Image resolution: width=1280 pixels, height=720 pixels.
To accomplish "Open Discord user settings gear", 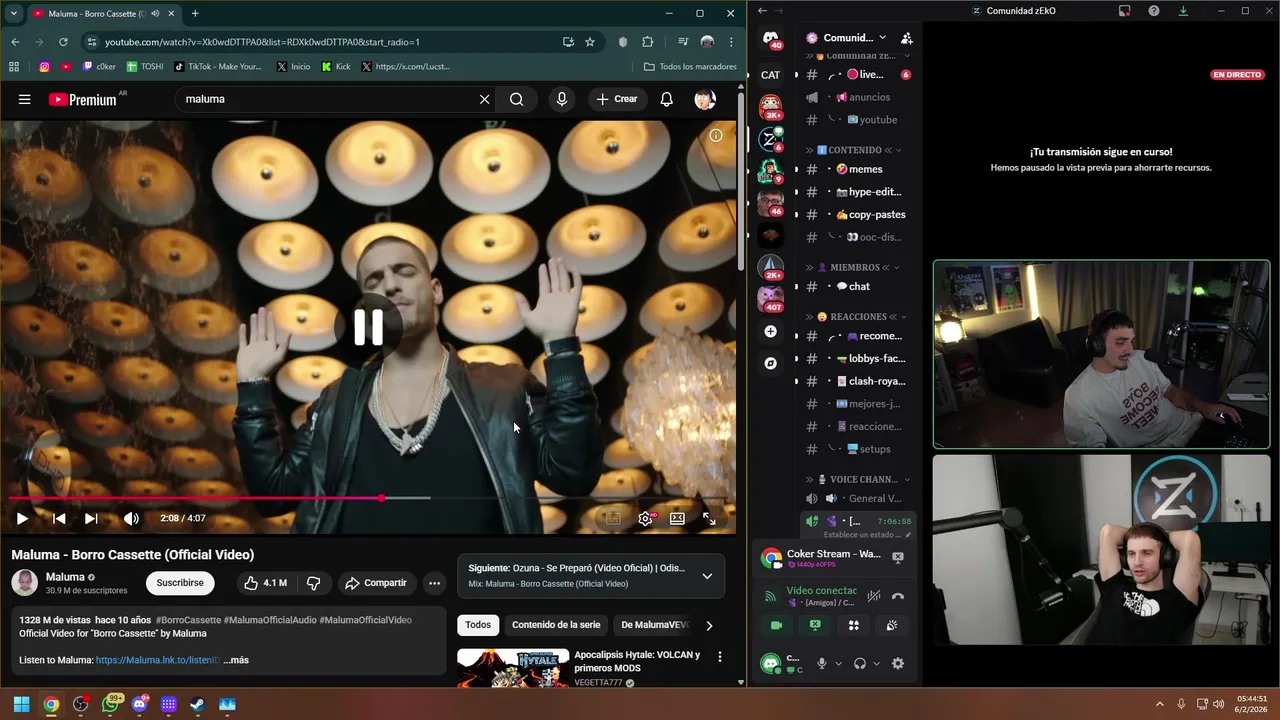I will click(898, 663).
